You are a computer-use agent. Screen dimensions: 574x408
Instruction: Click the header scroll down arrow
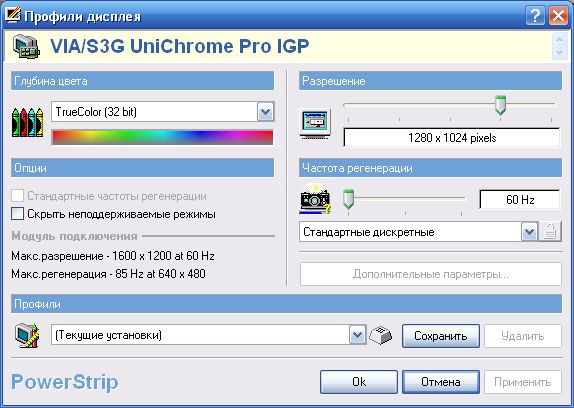click(559, 53)
